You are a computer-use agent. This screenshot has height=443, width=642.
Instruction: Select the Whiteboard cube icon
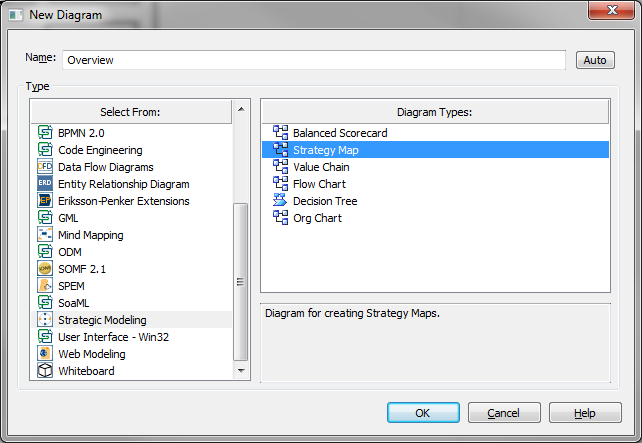coord(45,371)
